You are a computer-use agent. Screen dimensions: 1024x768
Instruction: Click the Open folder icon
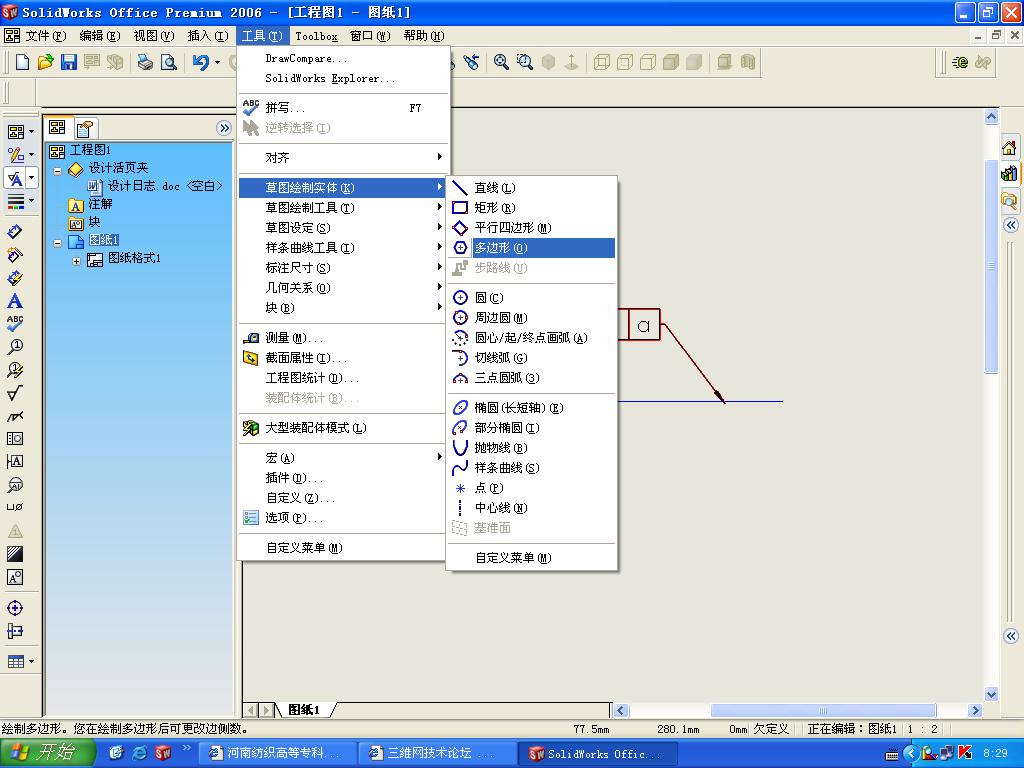click(x=45, y=62)
